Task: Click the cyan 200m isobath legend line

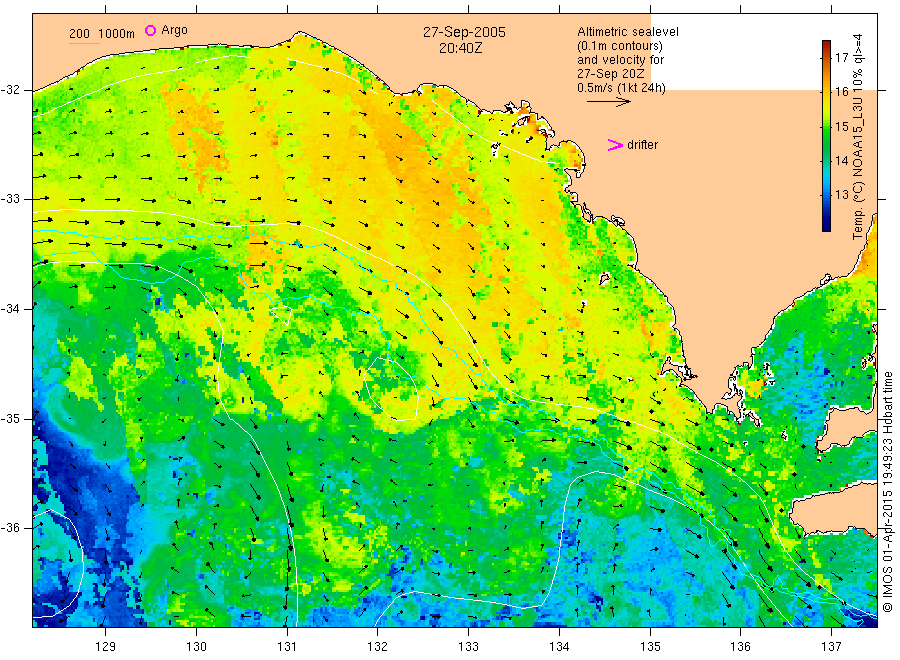Action: (x=84, y=43)
